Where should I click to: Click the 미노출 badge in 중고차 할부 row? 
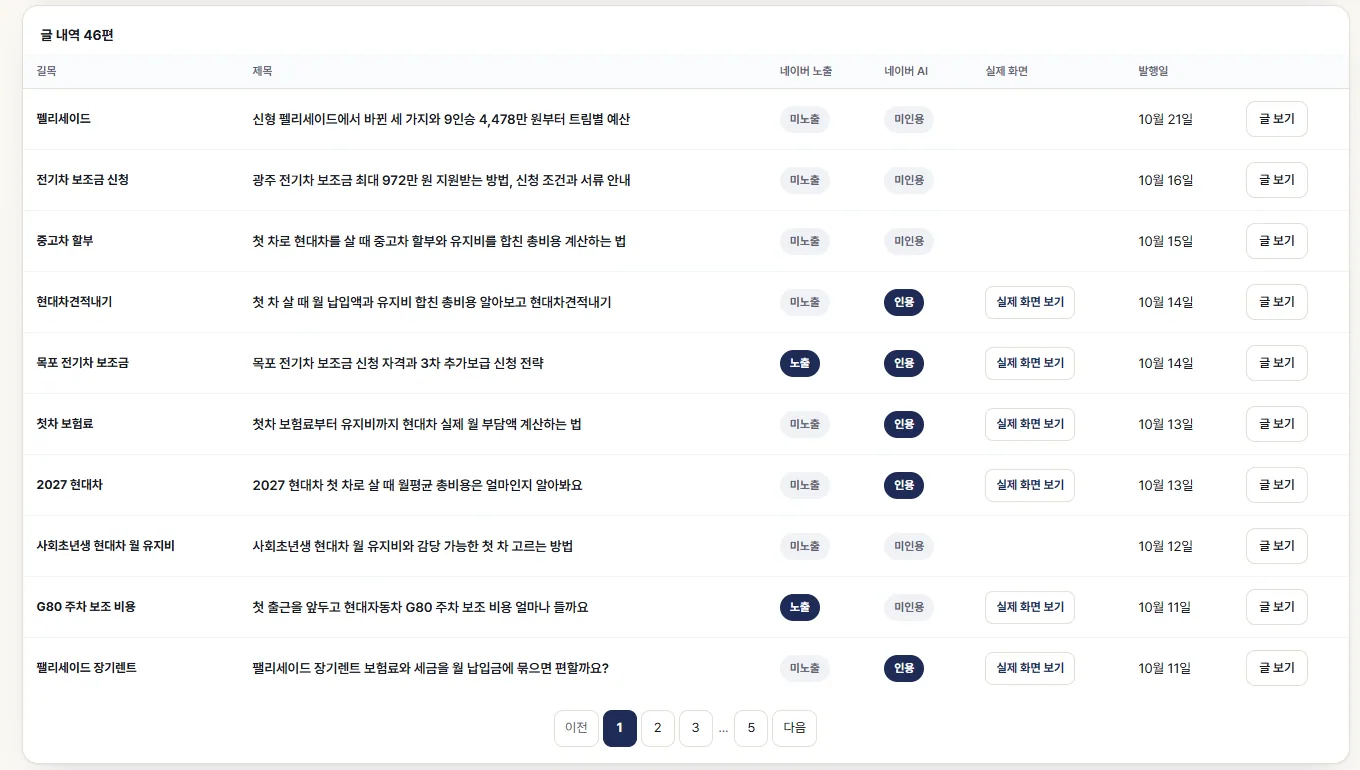pyautogui.click(x=805, y=241)
